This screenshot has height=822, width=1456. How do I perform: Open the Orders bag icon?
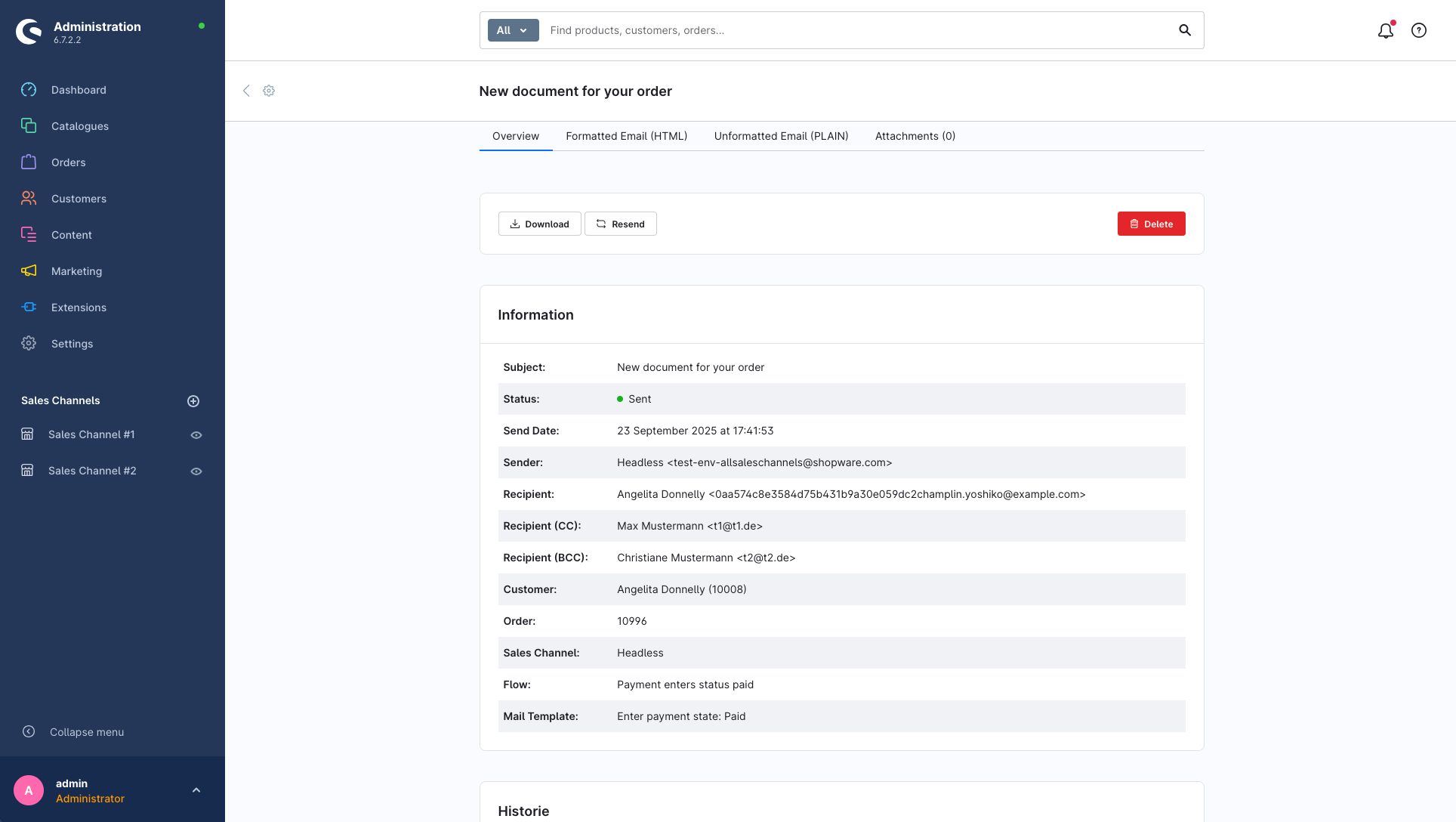(29, 162)
